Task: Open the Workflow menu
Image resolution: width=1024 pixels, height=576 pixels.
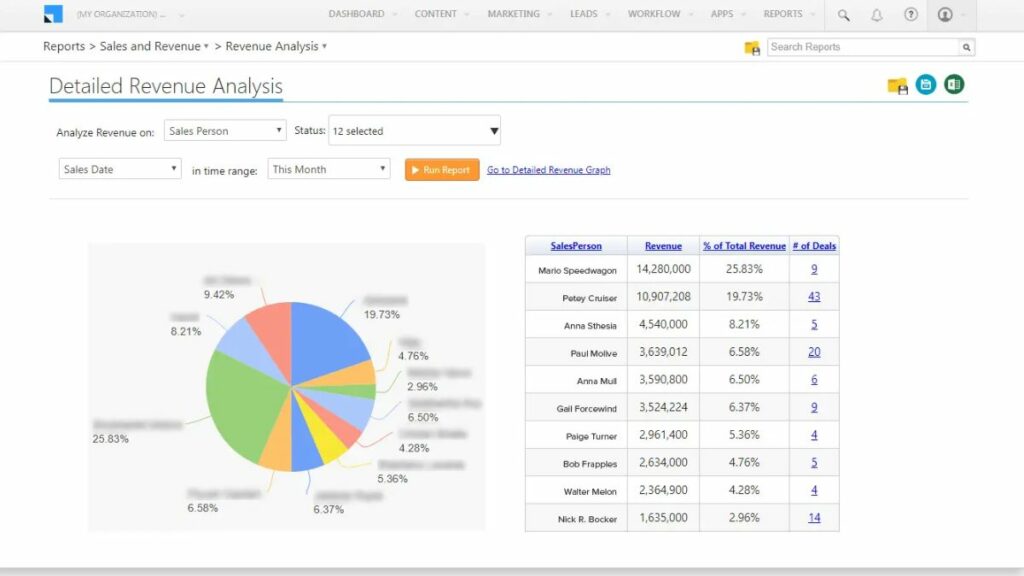Action: (x=655, y=14)
